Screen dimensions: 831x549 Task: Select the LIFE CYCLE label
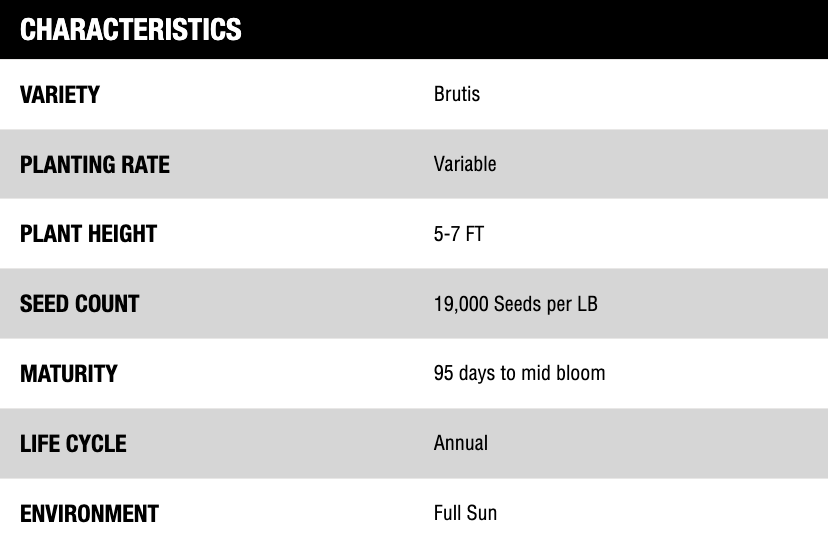tap(73, 443)
